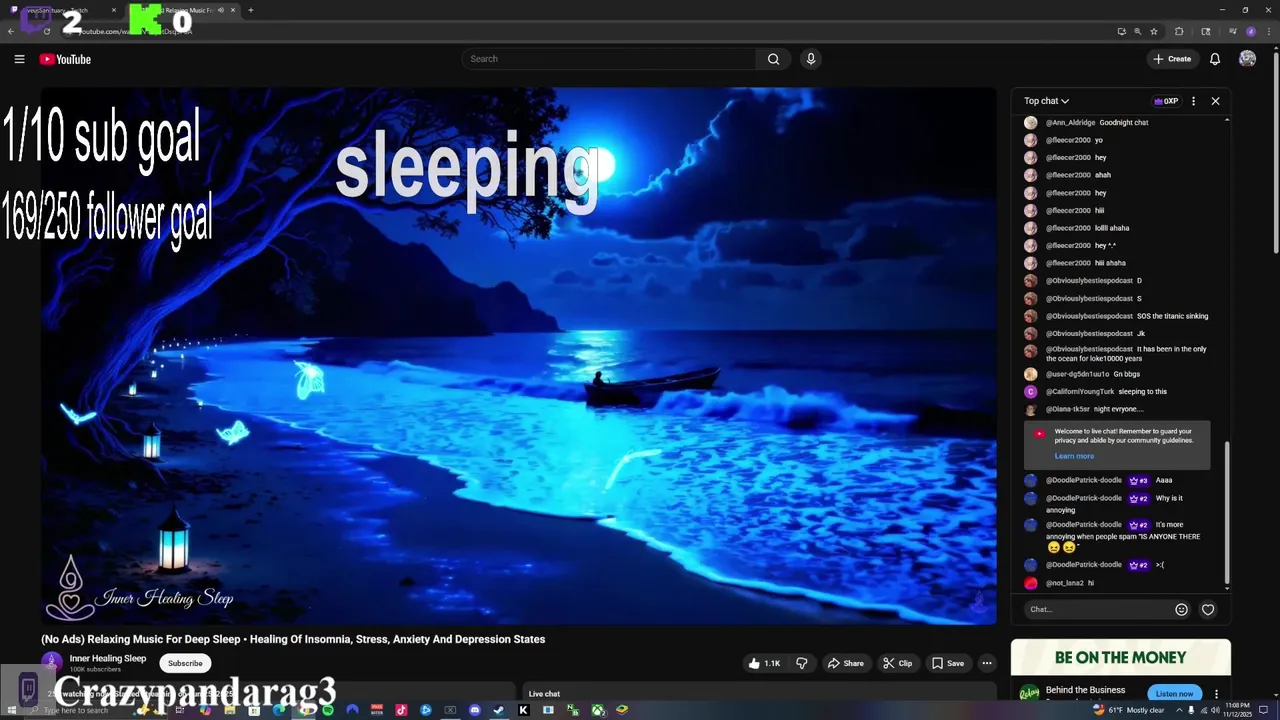Image resolution: width=1280 pixels, height=720 pixels.
Task: Close the Relaxing Music YouTube tab
Action: coord(233,10)
